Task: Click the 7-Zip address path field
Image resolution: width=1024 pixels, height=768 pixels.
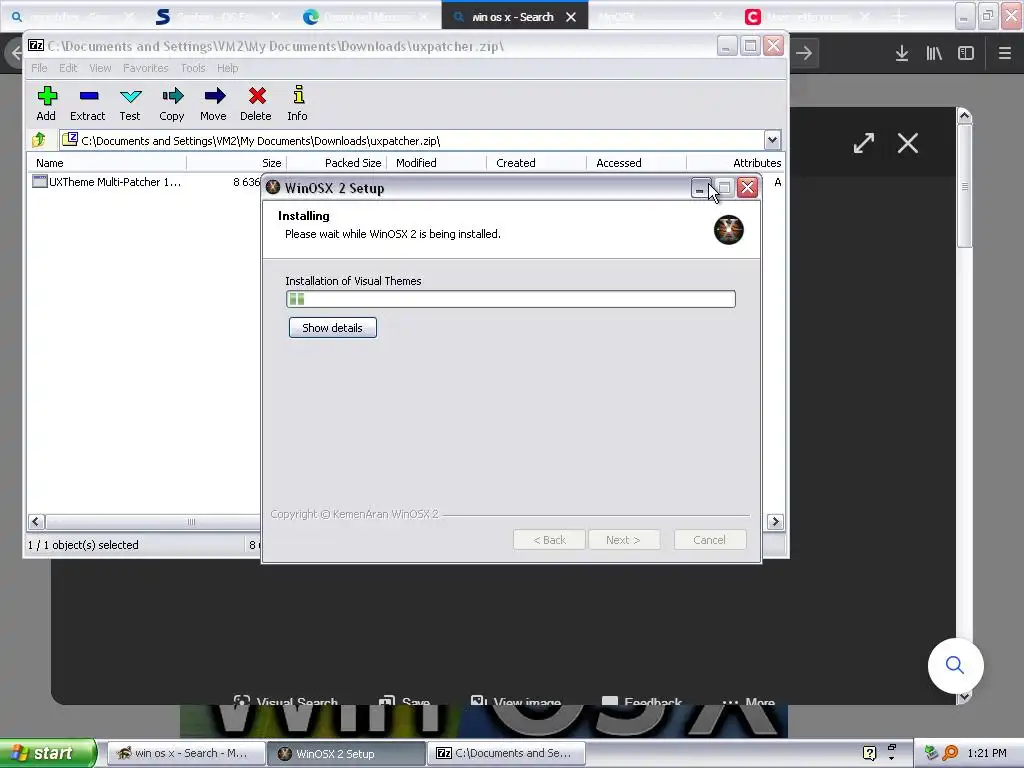Action: [411, 140]
